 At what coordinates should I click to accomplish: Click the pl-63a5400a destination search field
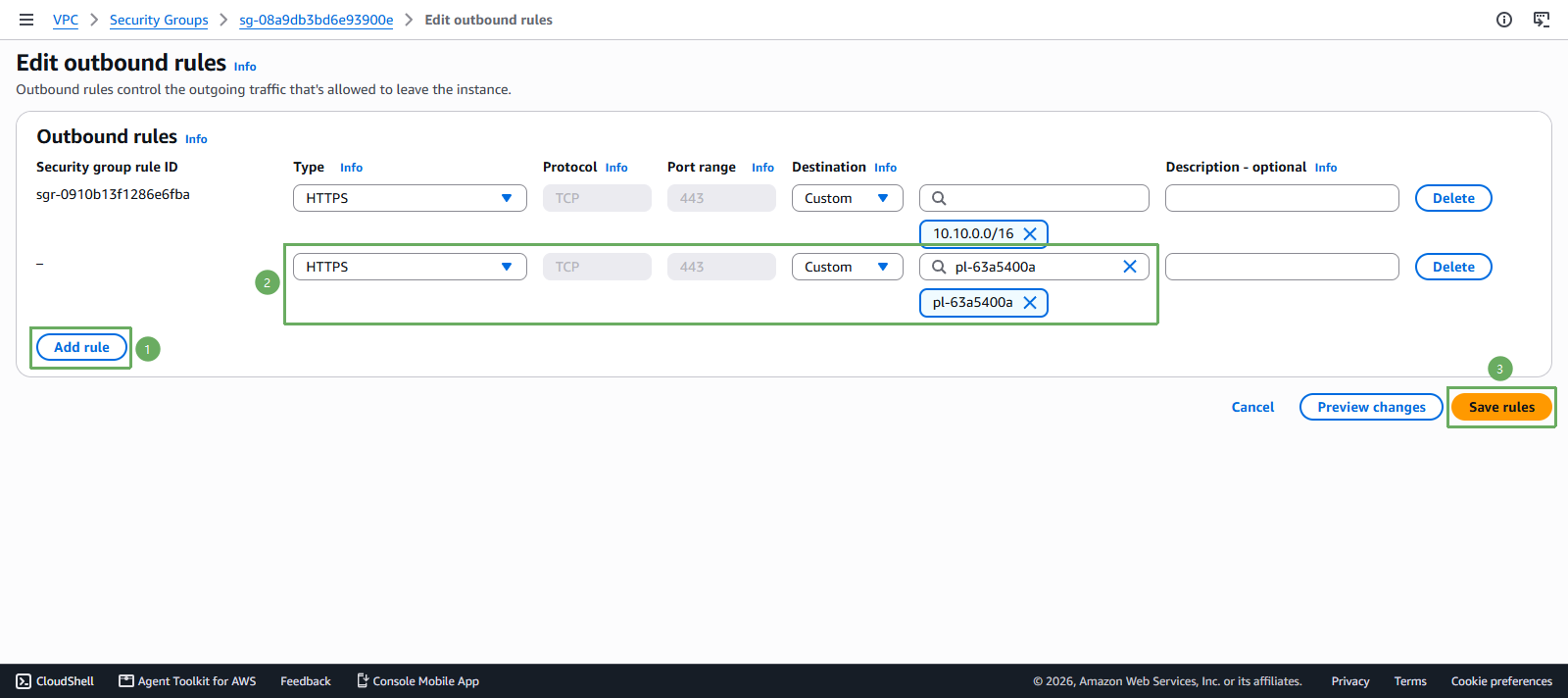tap(1034, 267)
